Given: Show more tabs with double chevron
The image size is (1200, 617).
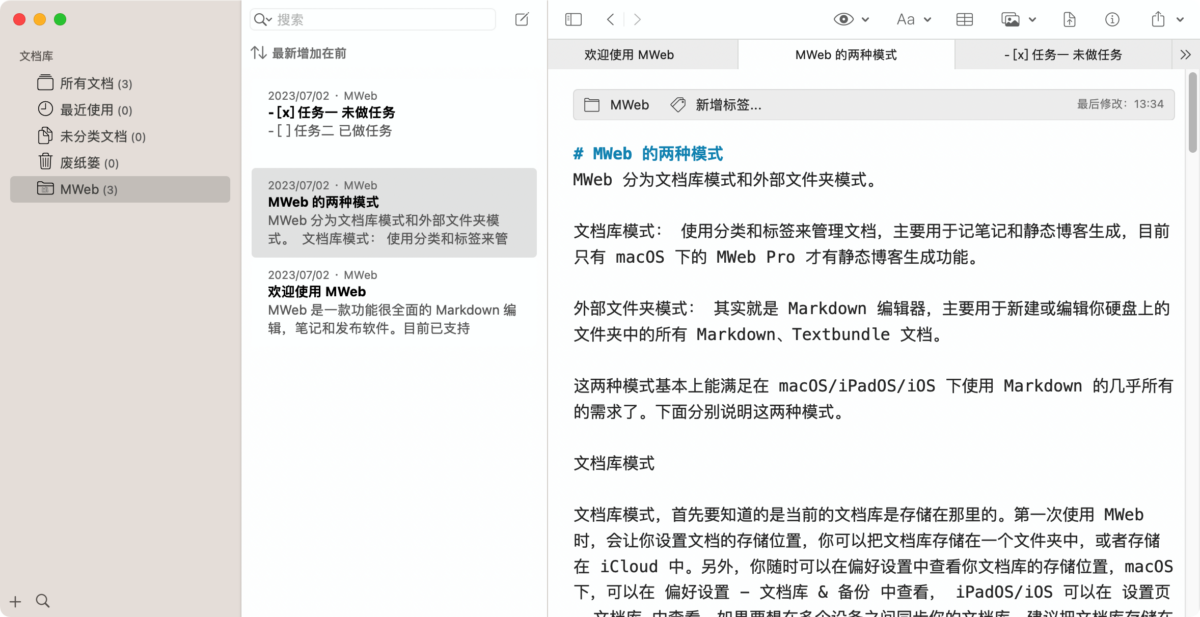Looking at the screenshot, I should (x=1186, y=55).
